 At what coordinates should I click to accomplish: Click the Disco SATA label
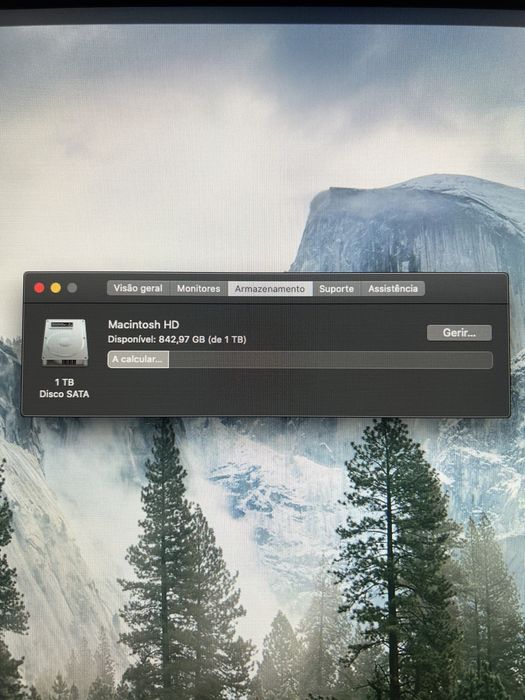pyautogui.click(x=64, y=394)
